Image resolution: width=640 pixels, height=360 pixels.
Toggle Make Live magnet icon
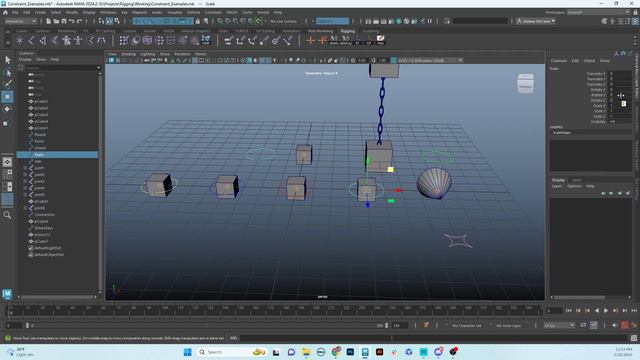[x=258, y=21]
